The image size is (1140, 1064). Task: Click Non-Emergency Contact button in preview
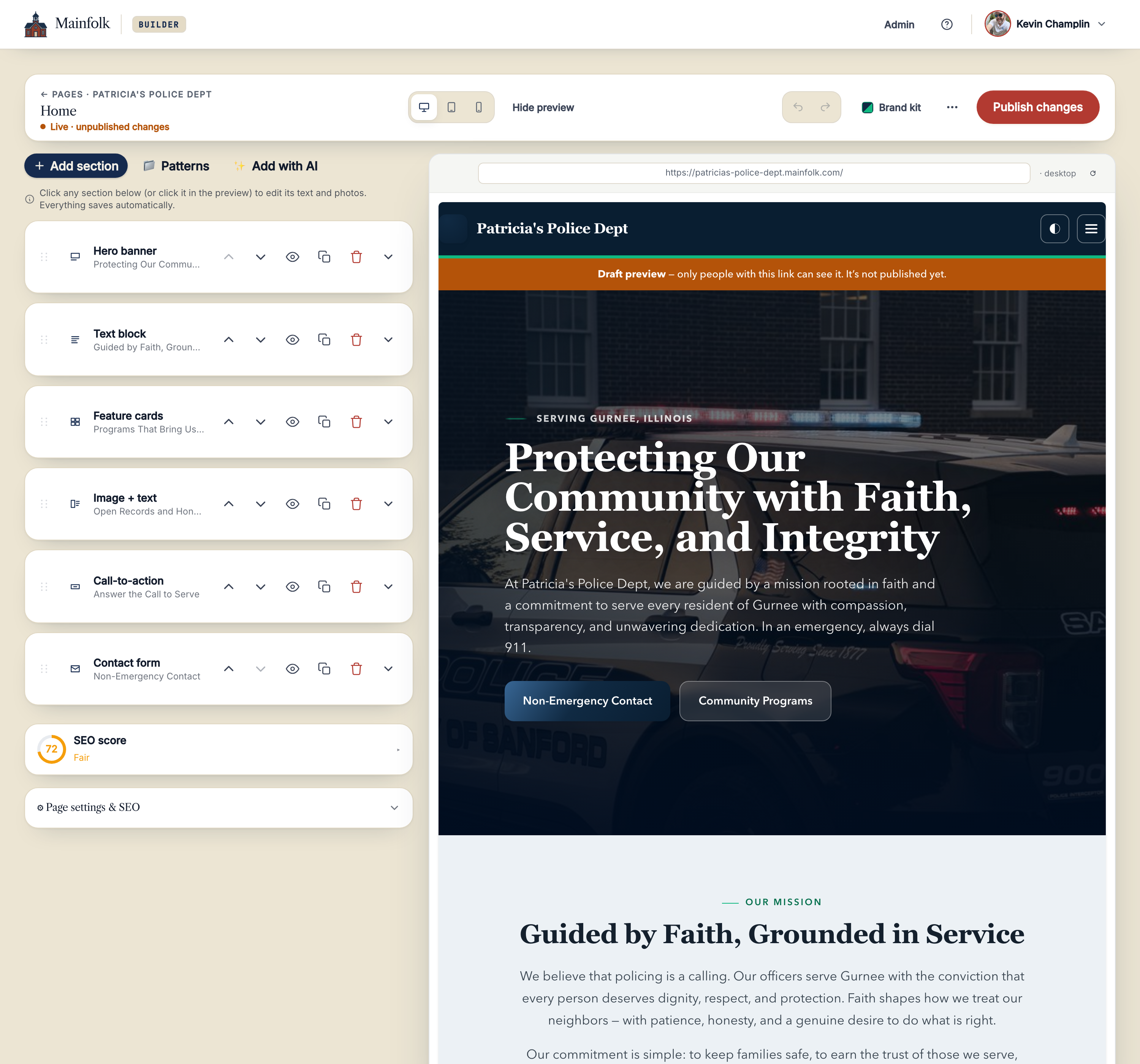587,701
